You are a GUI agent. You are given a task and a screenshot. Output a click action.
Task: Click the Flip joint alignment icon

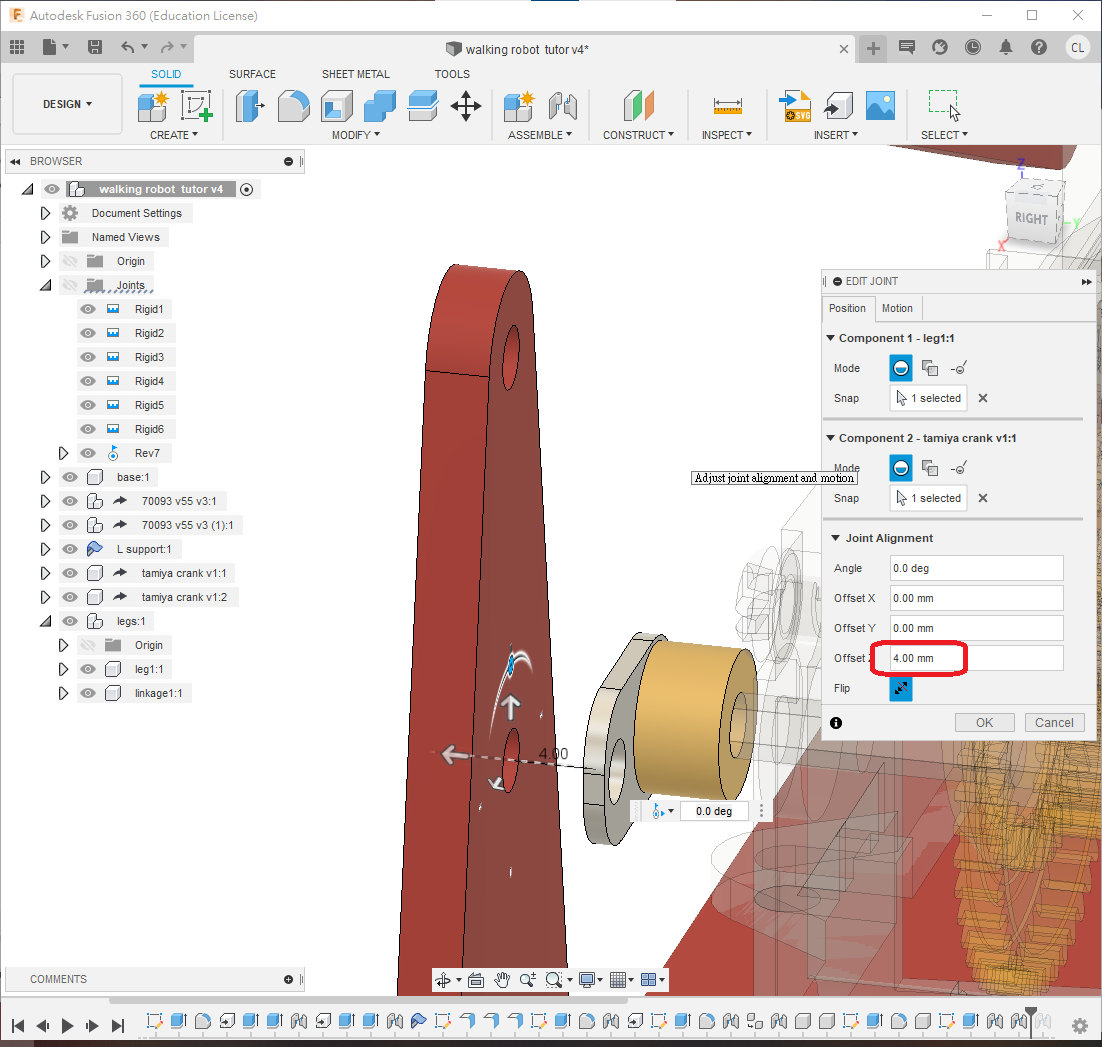click(x=900, y=689)
